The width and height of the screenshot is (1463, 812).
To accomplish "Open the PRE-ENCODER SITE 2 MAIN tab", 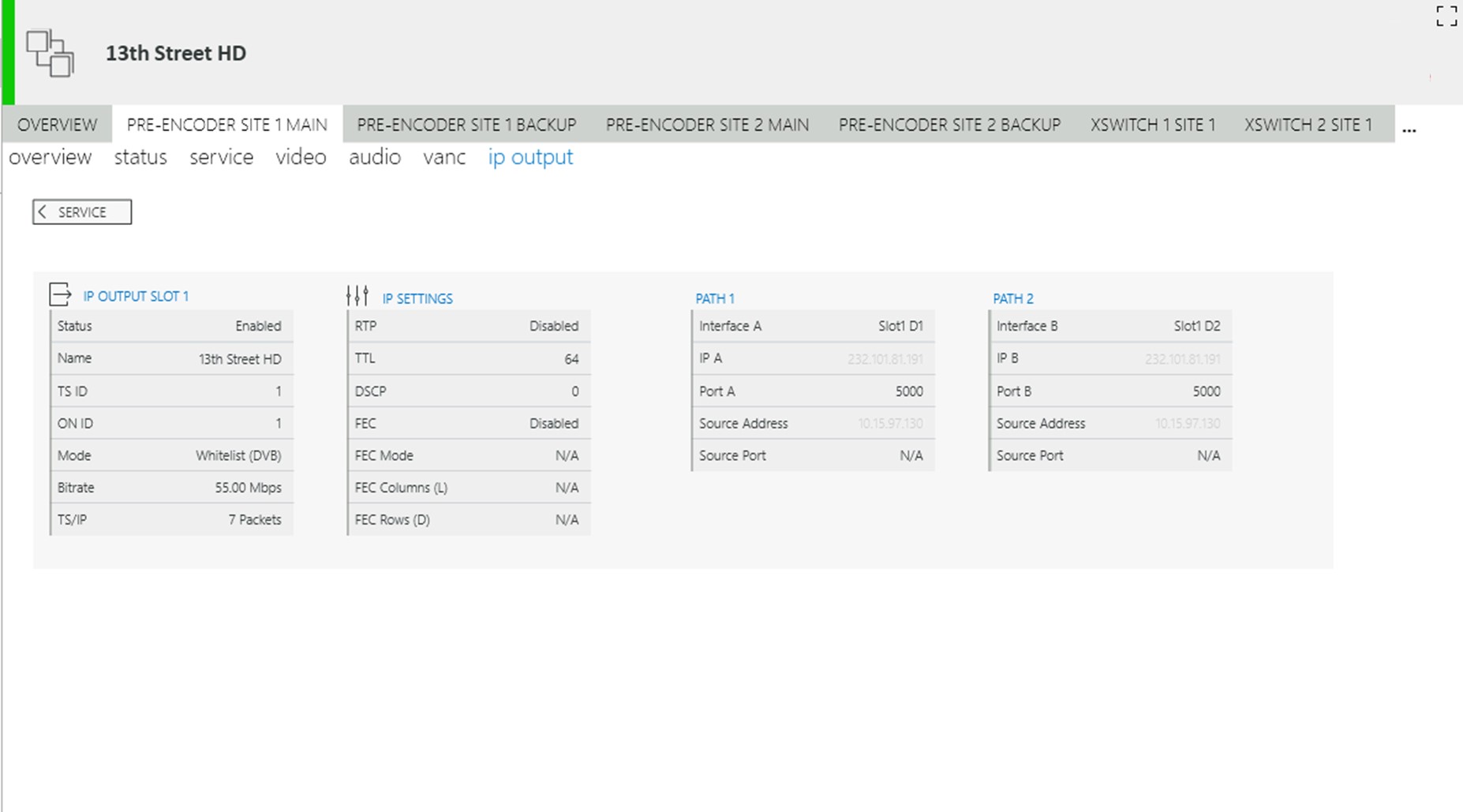I will click(707, 125).
